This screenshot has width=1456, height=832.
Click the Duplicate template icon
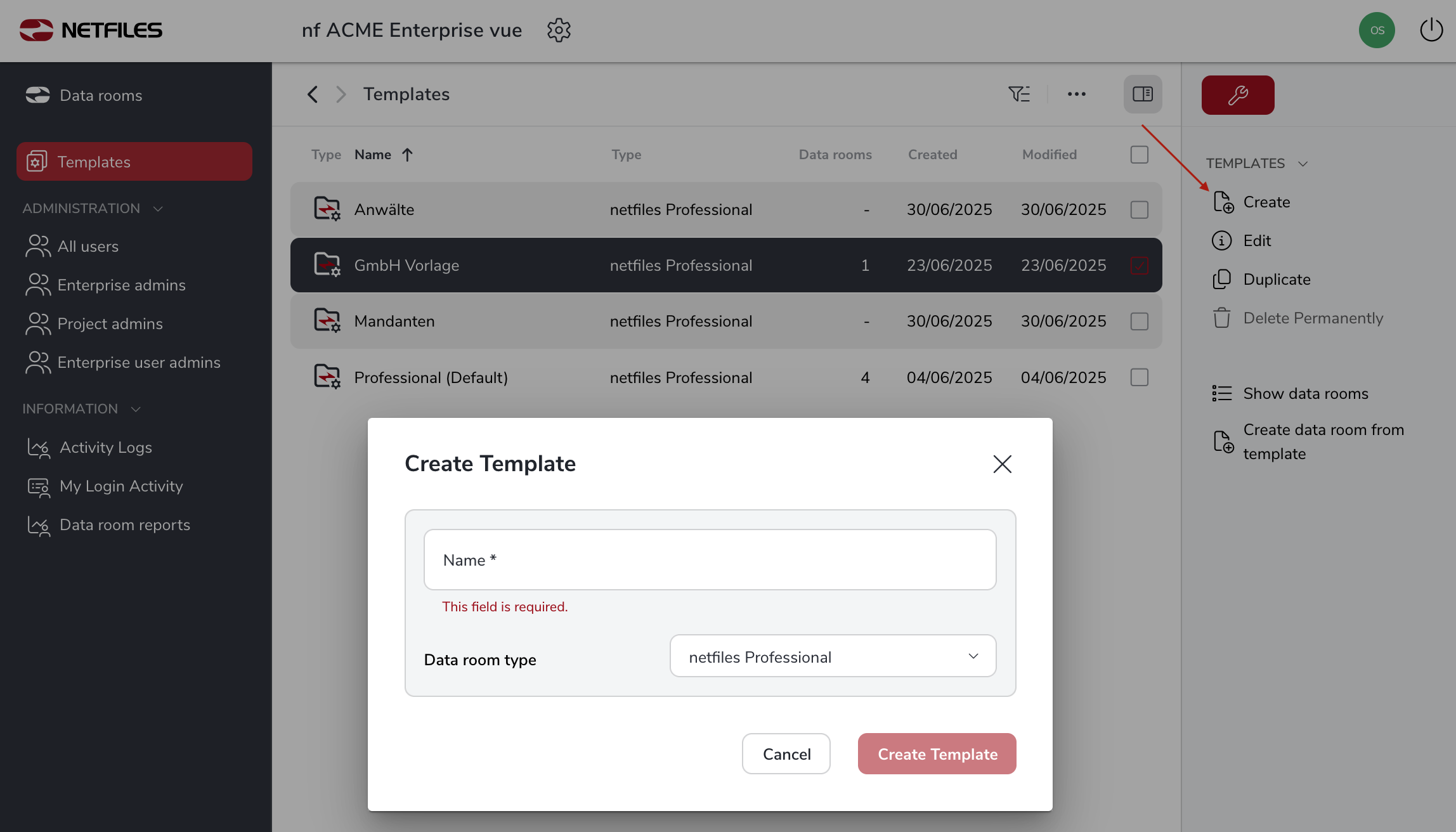tap(1221, 279)
